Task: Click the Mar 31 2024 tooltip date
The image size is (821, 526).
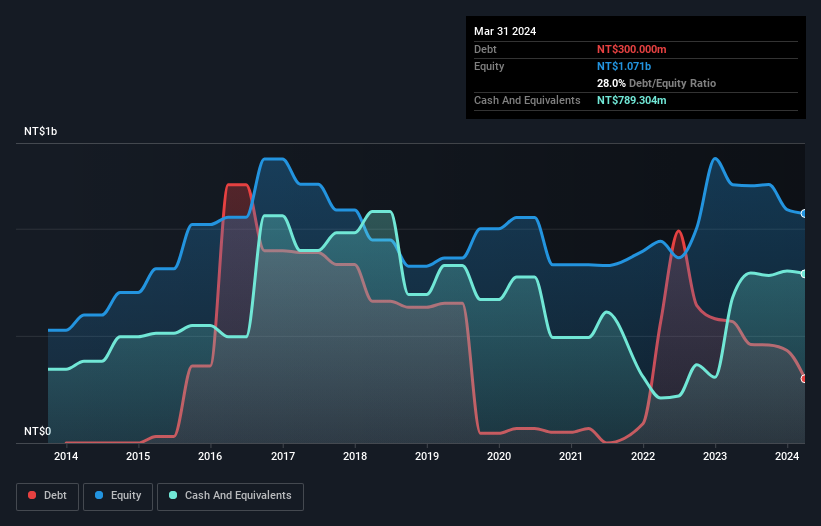Action: (505, 31)
